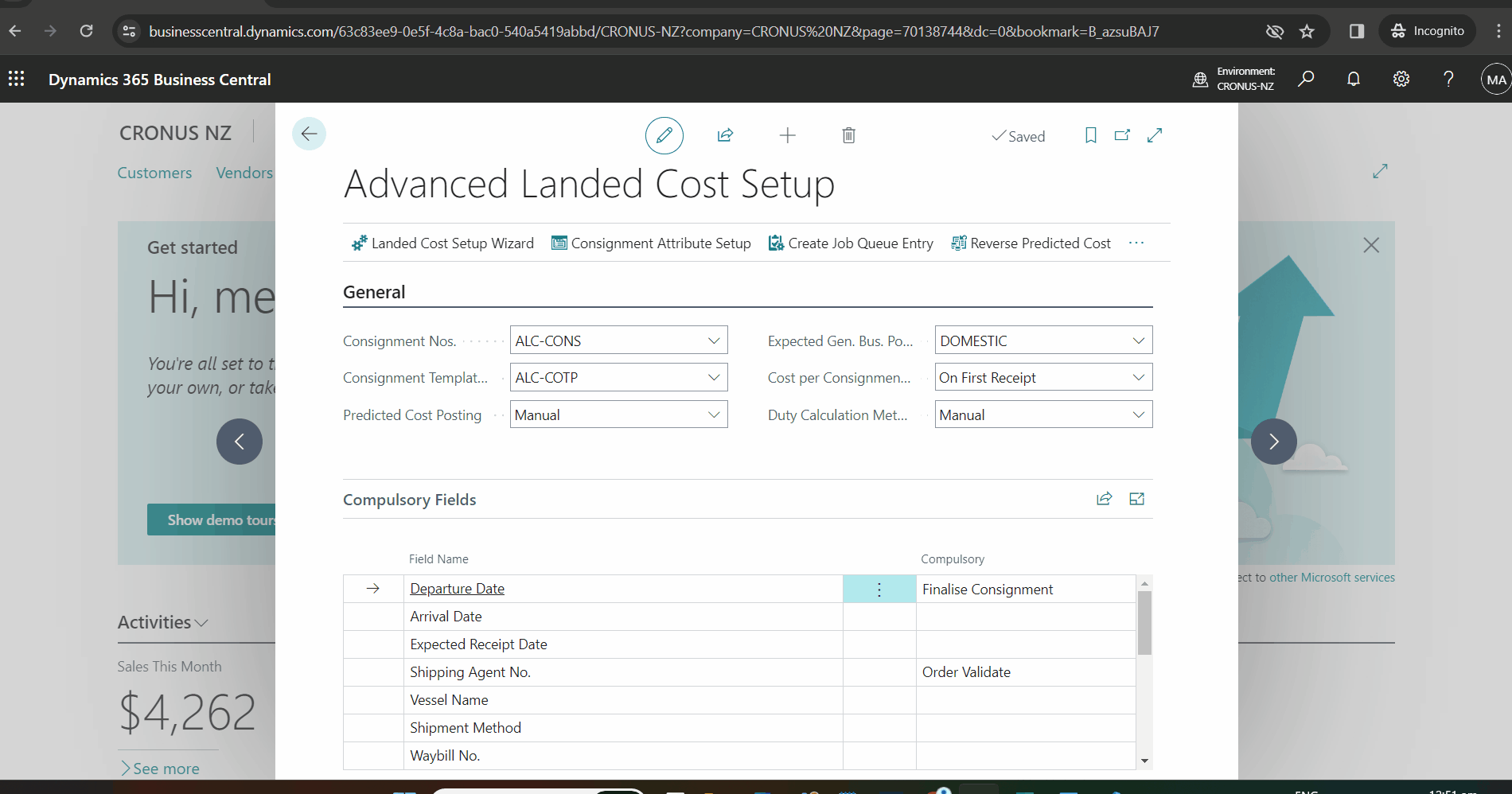Show row options for Departure Date

[879, 589]
